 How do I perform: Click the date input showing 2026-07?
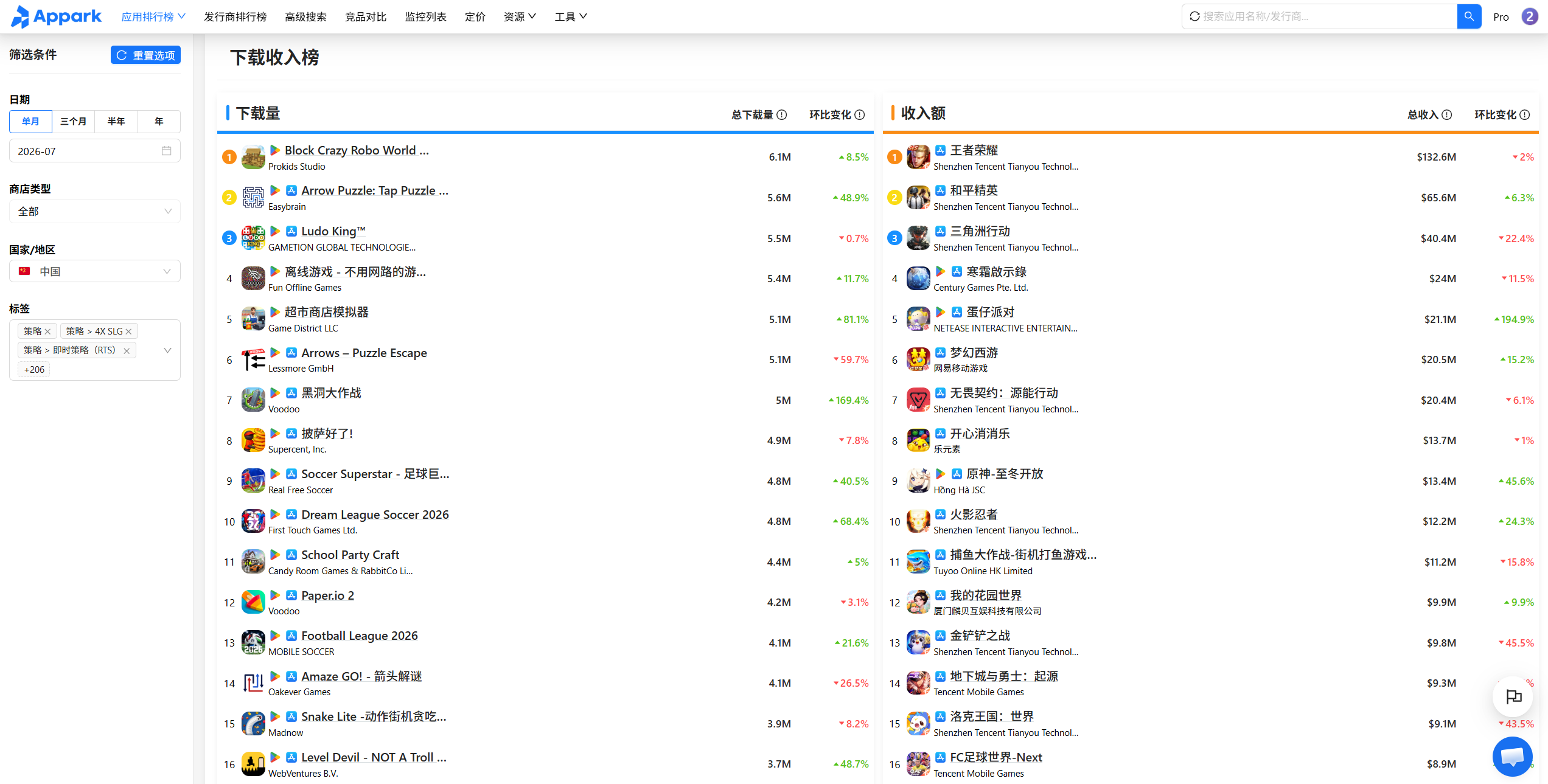(x=95, y=151)
